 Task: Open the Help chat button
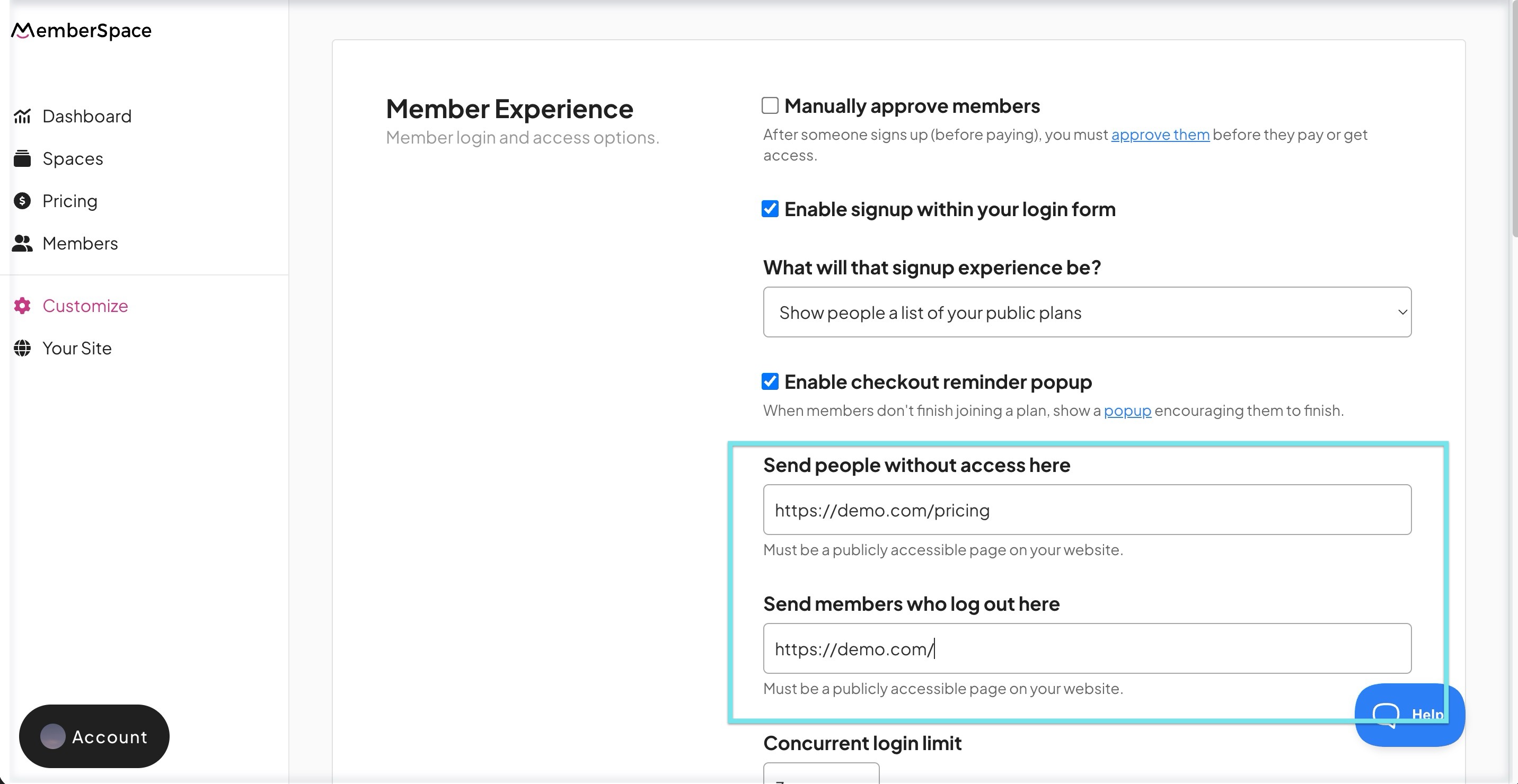(x=1409, y=715)
